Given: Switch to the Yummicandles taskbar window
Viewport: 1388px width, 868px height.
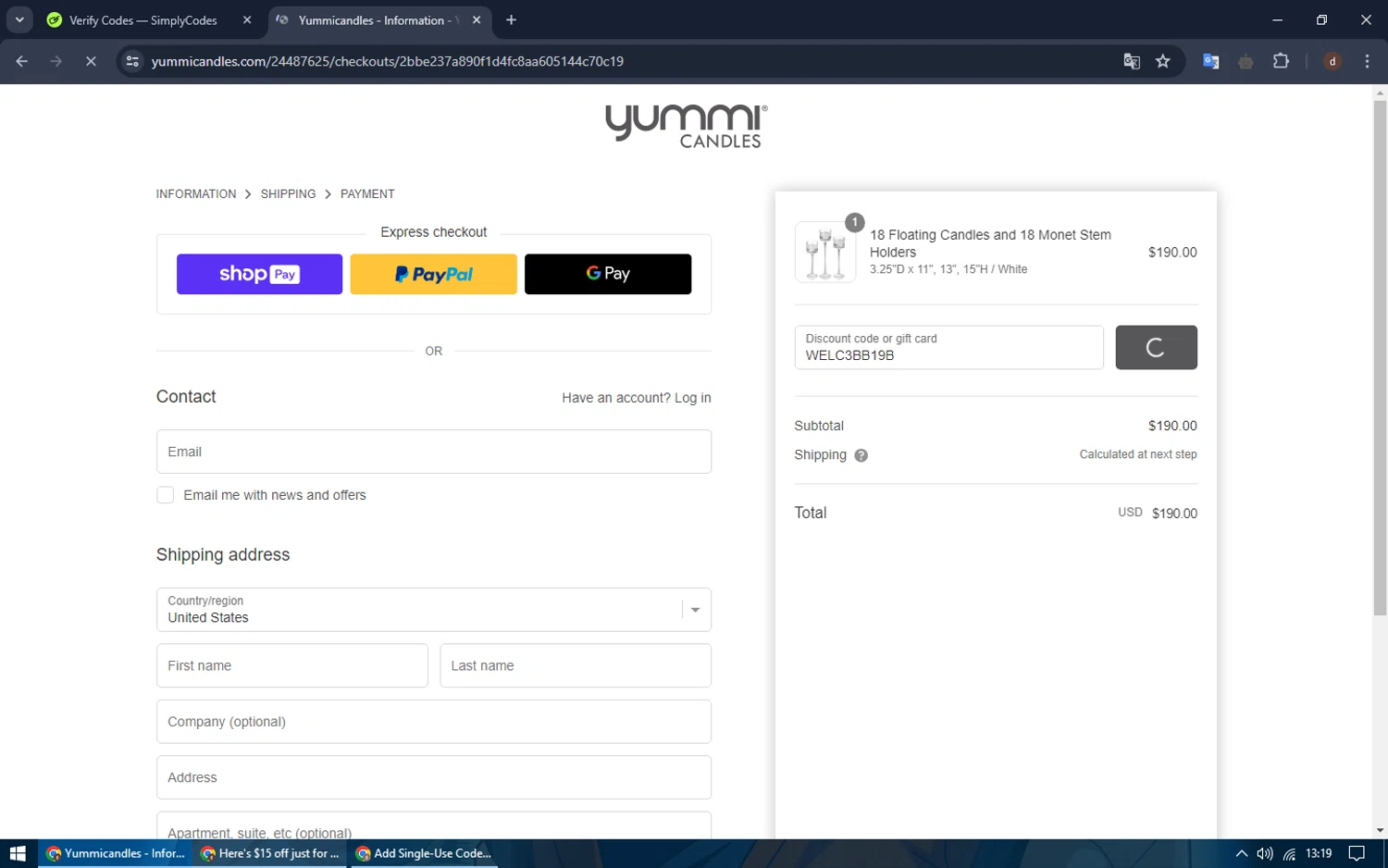Looking at the screenshot, I should click(116, 853).
